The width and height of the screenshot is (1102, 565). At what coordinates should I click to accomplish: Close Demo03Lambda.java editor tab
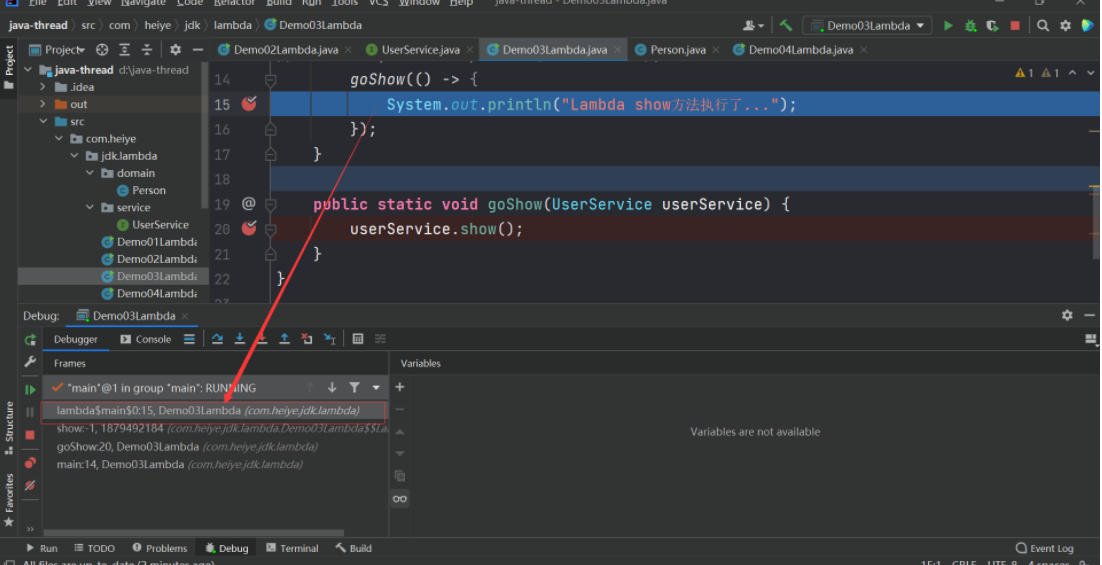(618, 50)
